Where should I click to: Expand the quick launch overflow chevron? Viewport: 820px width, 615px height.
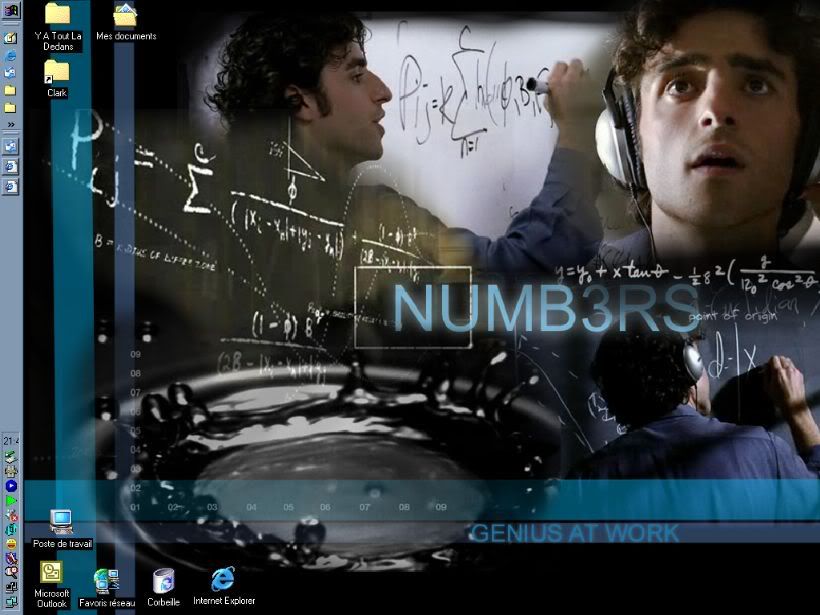(10, 124)
